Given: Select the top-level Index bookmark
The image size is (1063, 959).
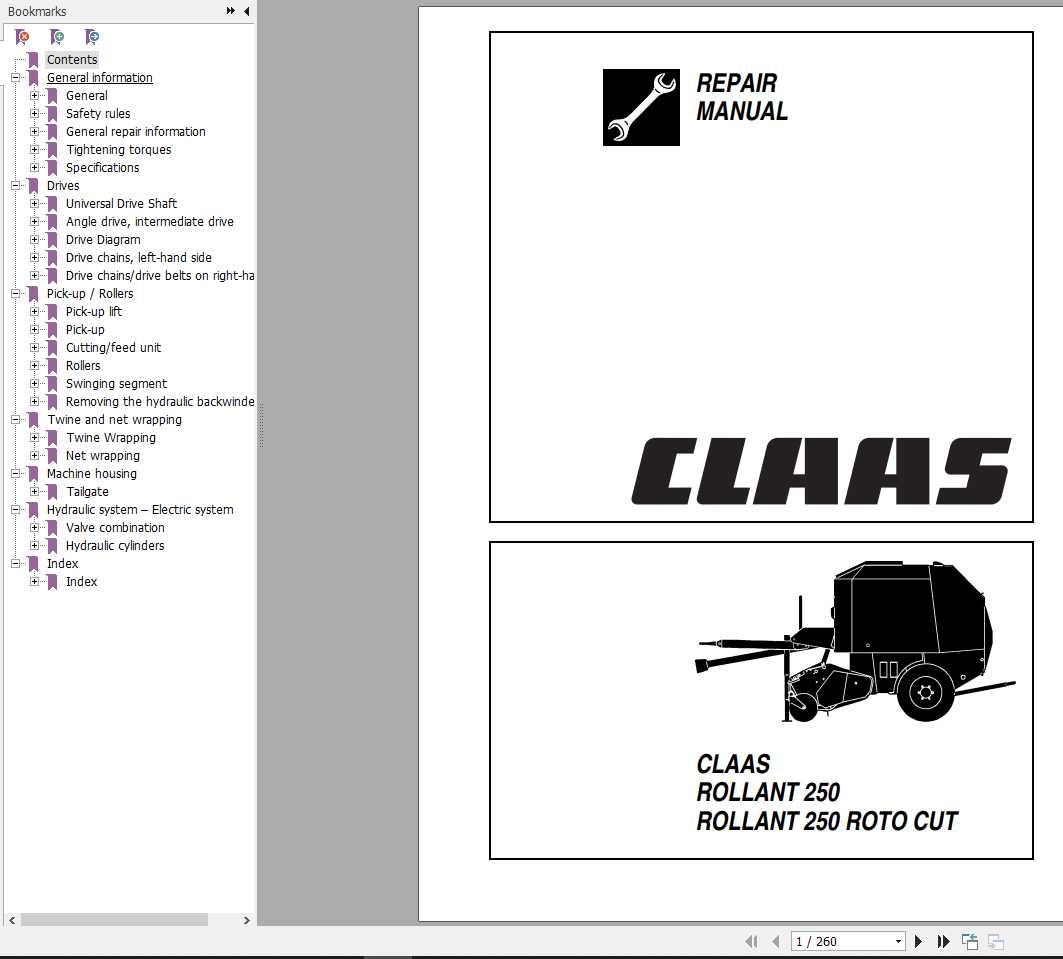Looking at the screenshot, I should 62,564.
